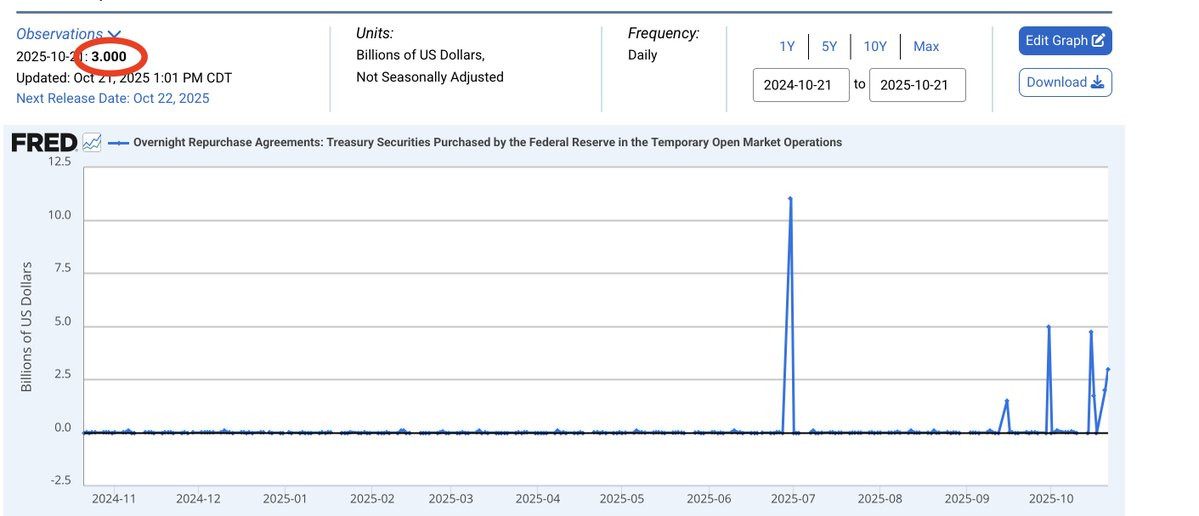
Task: Select the Max date range
Action: click(x=926, y=47)
